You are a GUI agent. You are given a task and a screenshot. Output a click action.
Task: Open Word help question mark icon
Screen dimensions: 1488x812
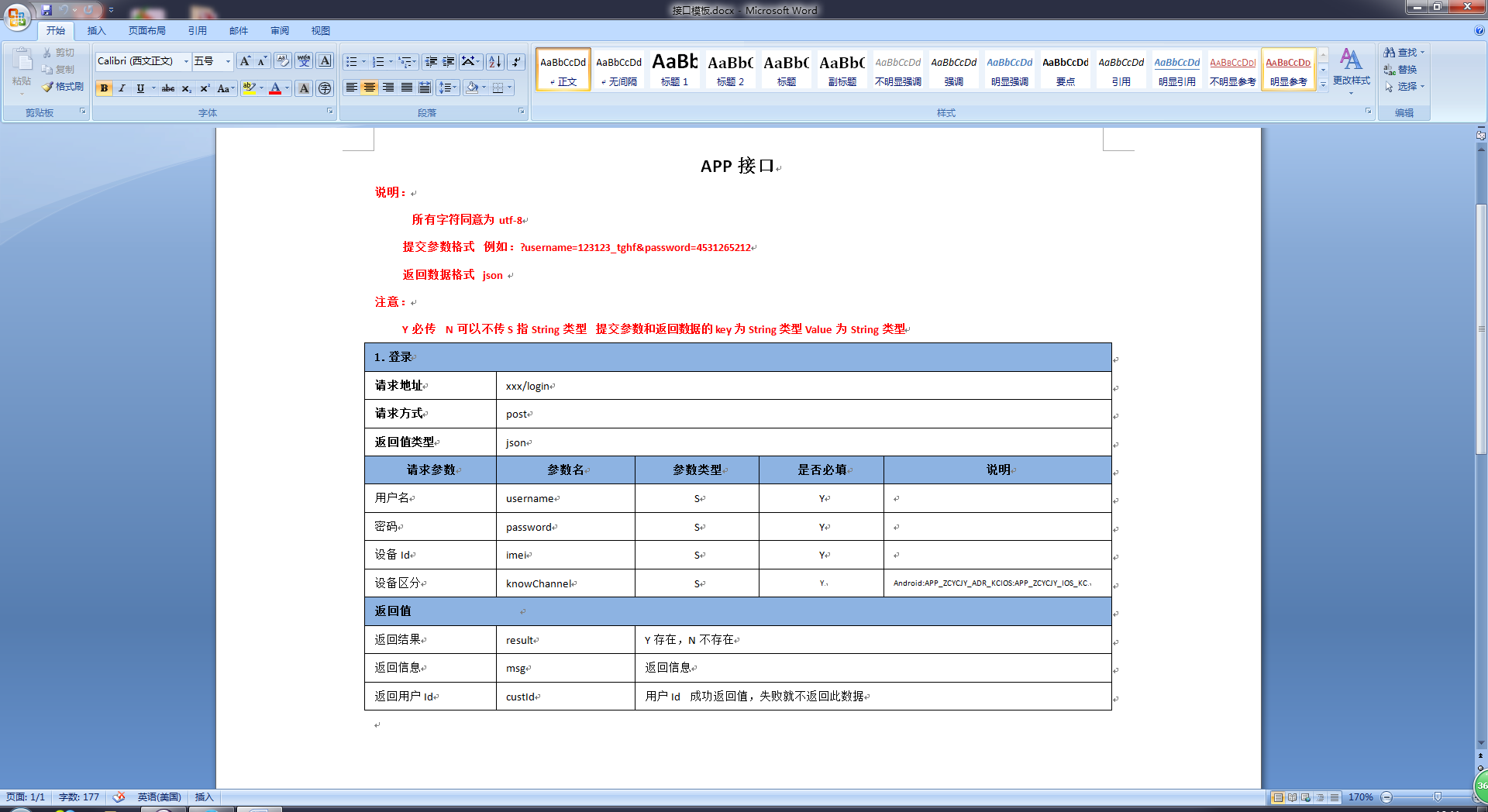(1479, 31)
